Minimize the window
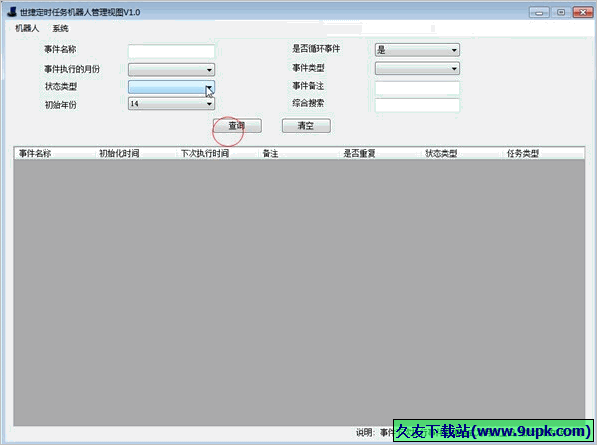 pos(539,13)
